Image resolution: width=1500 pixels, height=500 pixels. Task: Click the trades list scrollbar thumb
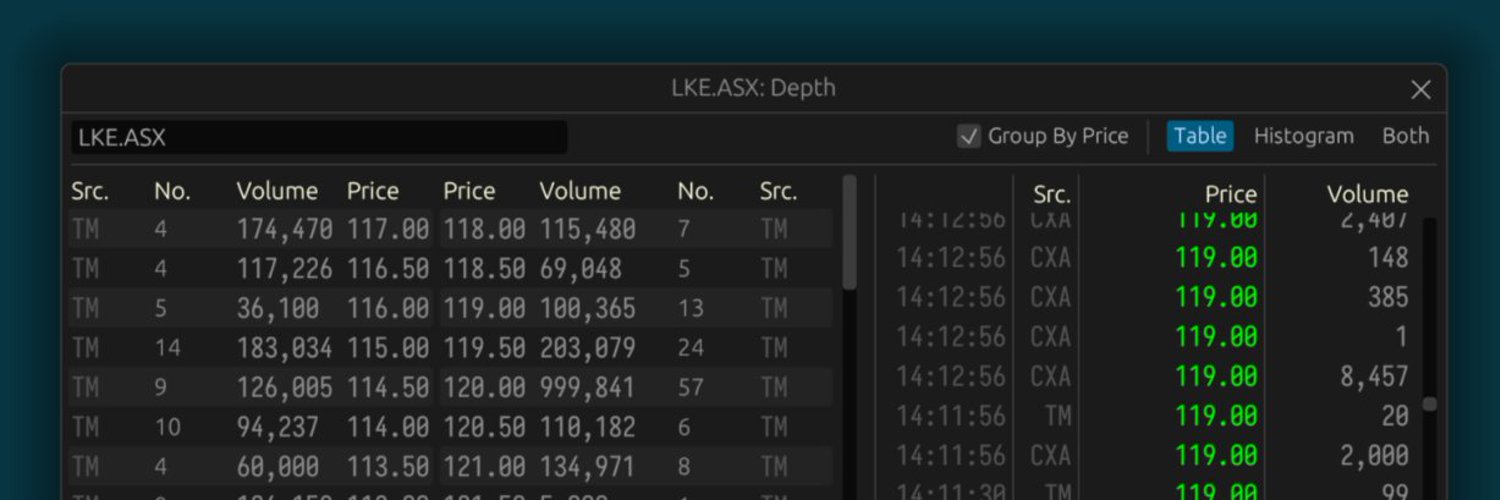tap(1430, 404)
